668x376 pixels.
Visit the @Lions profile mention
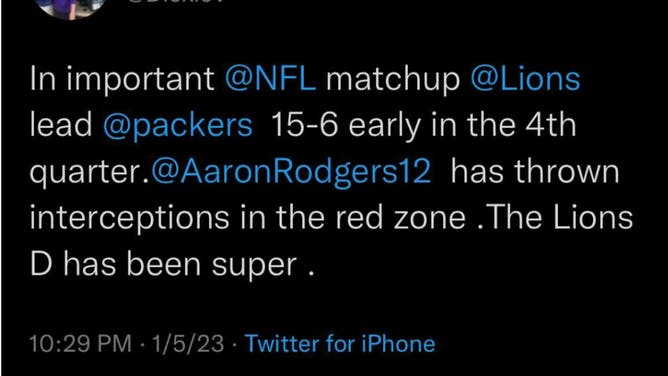pyautogui.click(x=525, y=79)
